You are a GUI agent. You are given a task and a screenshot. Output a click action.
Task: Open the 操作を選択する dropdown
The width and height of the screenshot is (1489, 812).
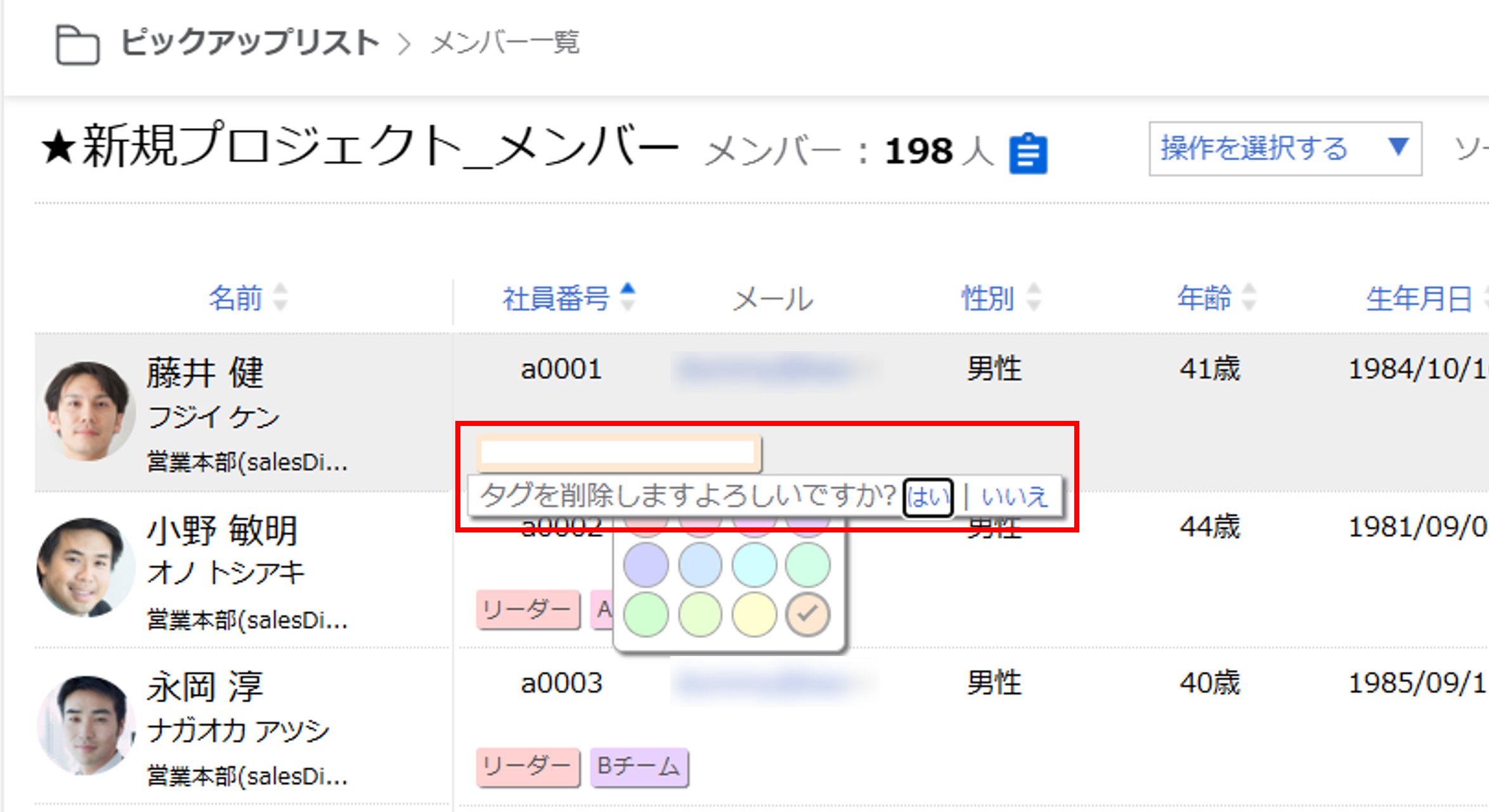[x=1285, y=149]
